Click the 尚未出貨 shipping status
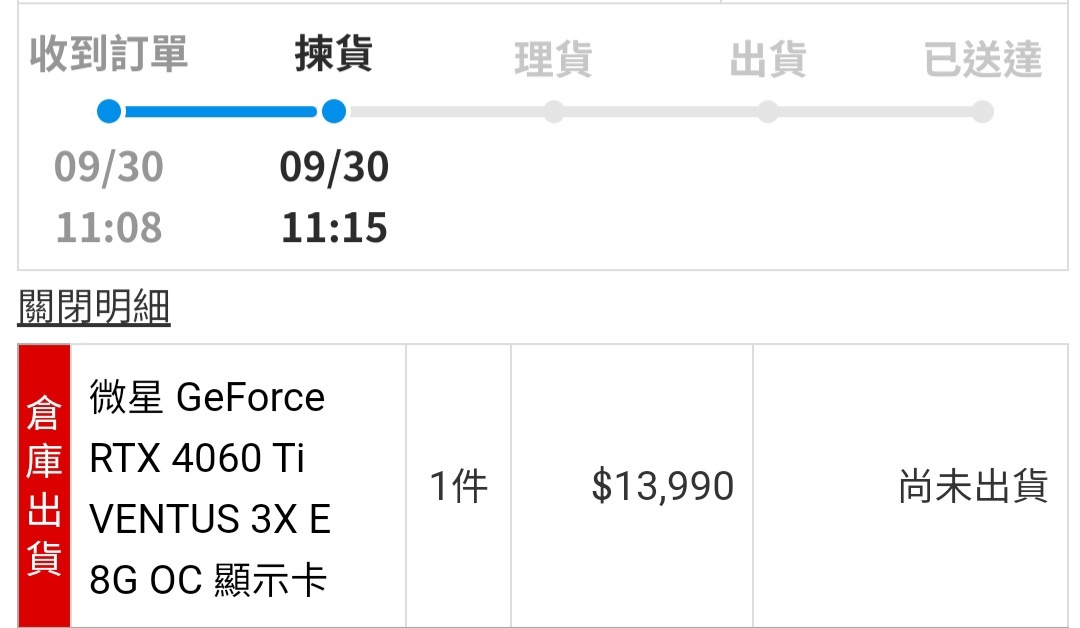The image size is (1080, 628). (972, 487)
